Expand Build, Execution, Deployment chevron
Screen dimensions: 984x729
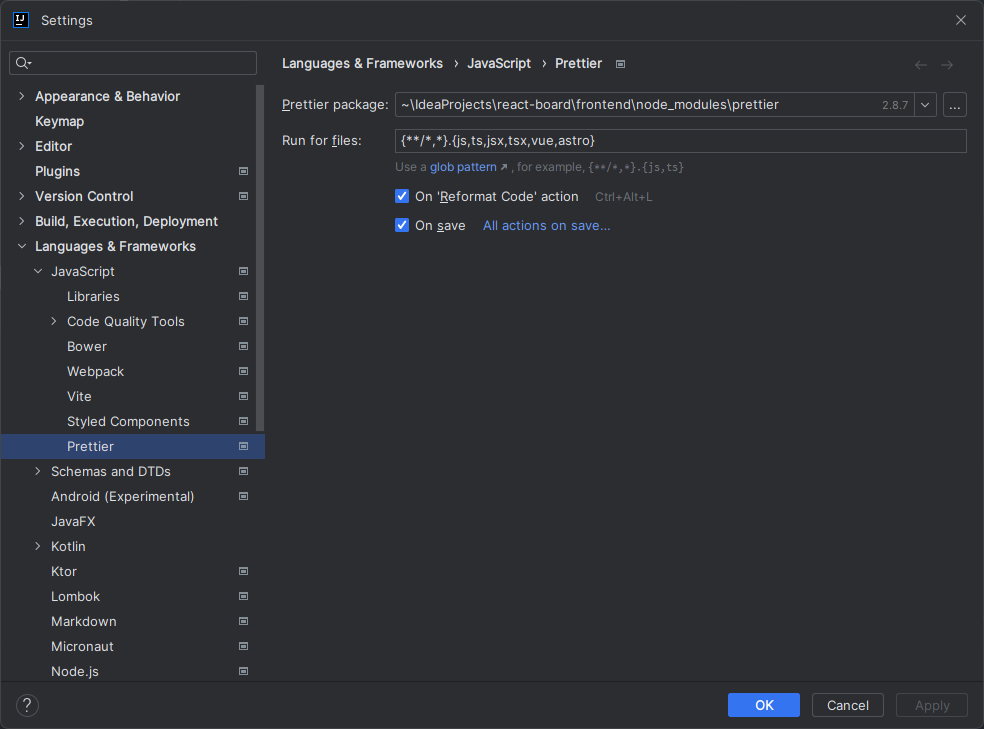pyautogui.click(x=22, y=221)
